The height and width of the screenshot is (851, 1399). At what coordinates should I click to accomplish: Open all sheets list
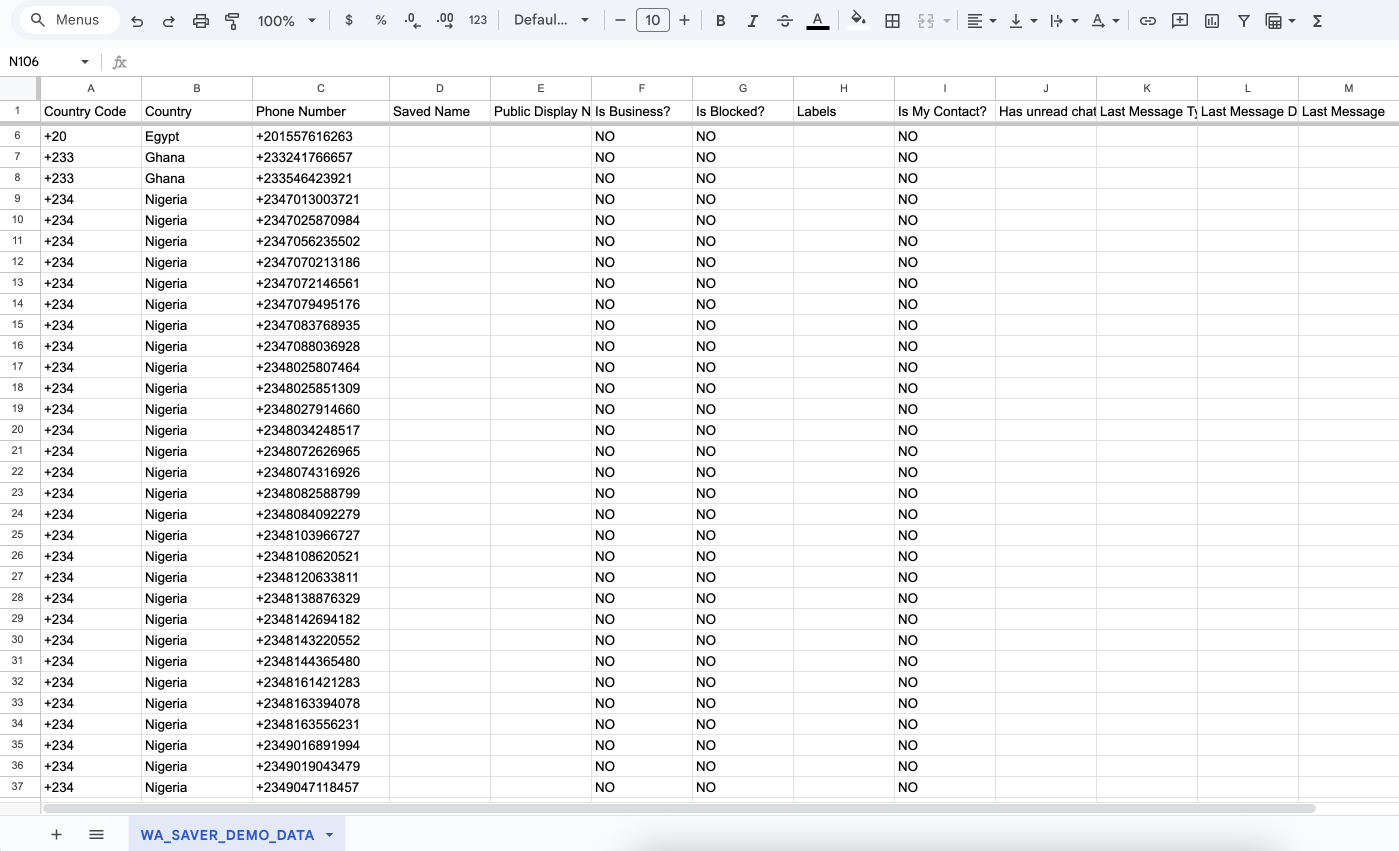point(96,834)
